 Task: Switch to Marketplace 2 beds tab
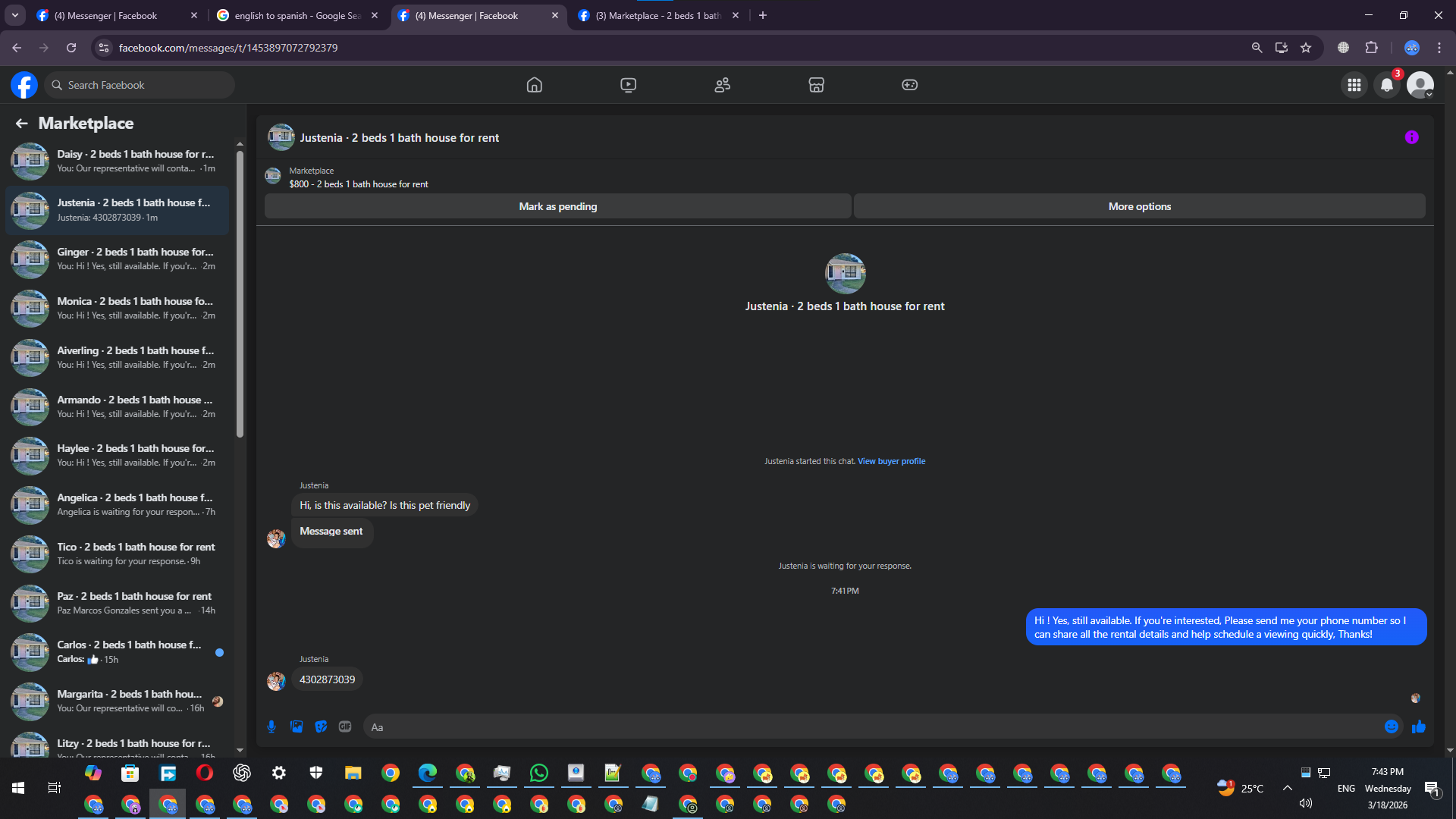point(656,15)
